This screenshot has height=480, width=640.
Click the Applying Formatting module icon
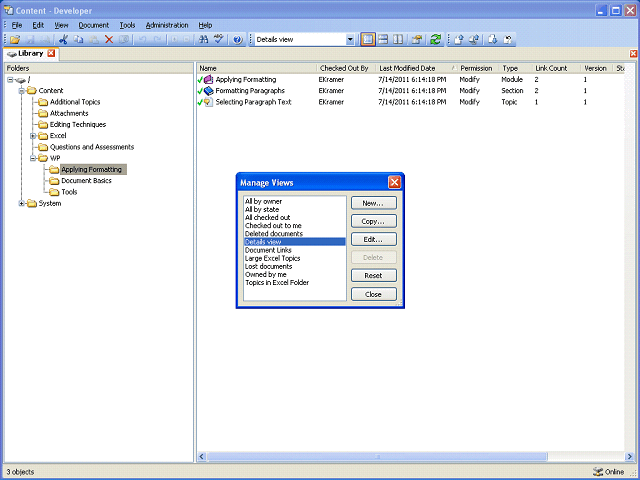coord(209,80)
